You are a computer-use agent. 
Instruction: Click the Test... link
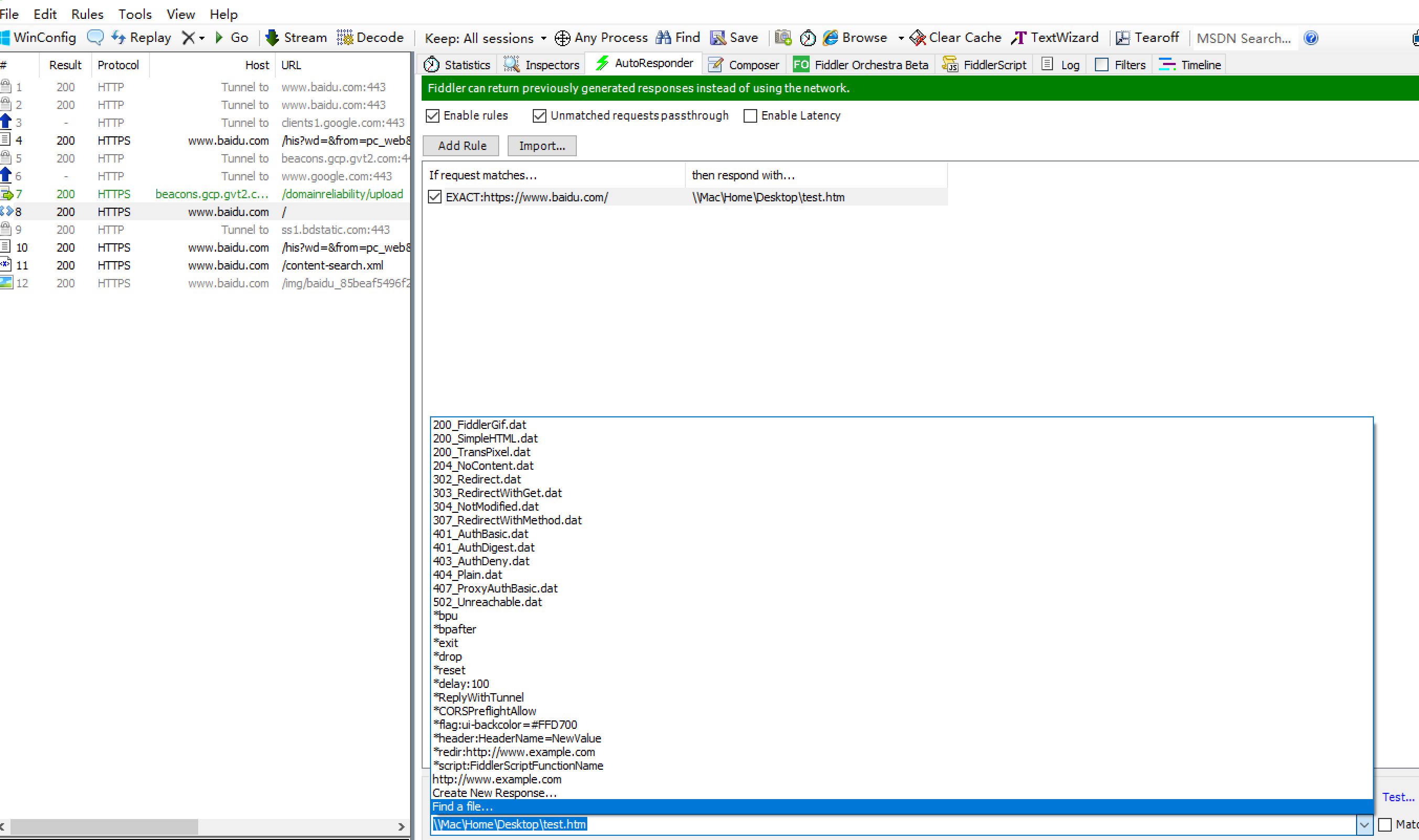point(1397,797)
